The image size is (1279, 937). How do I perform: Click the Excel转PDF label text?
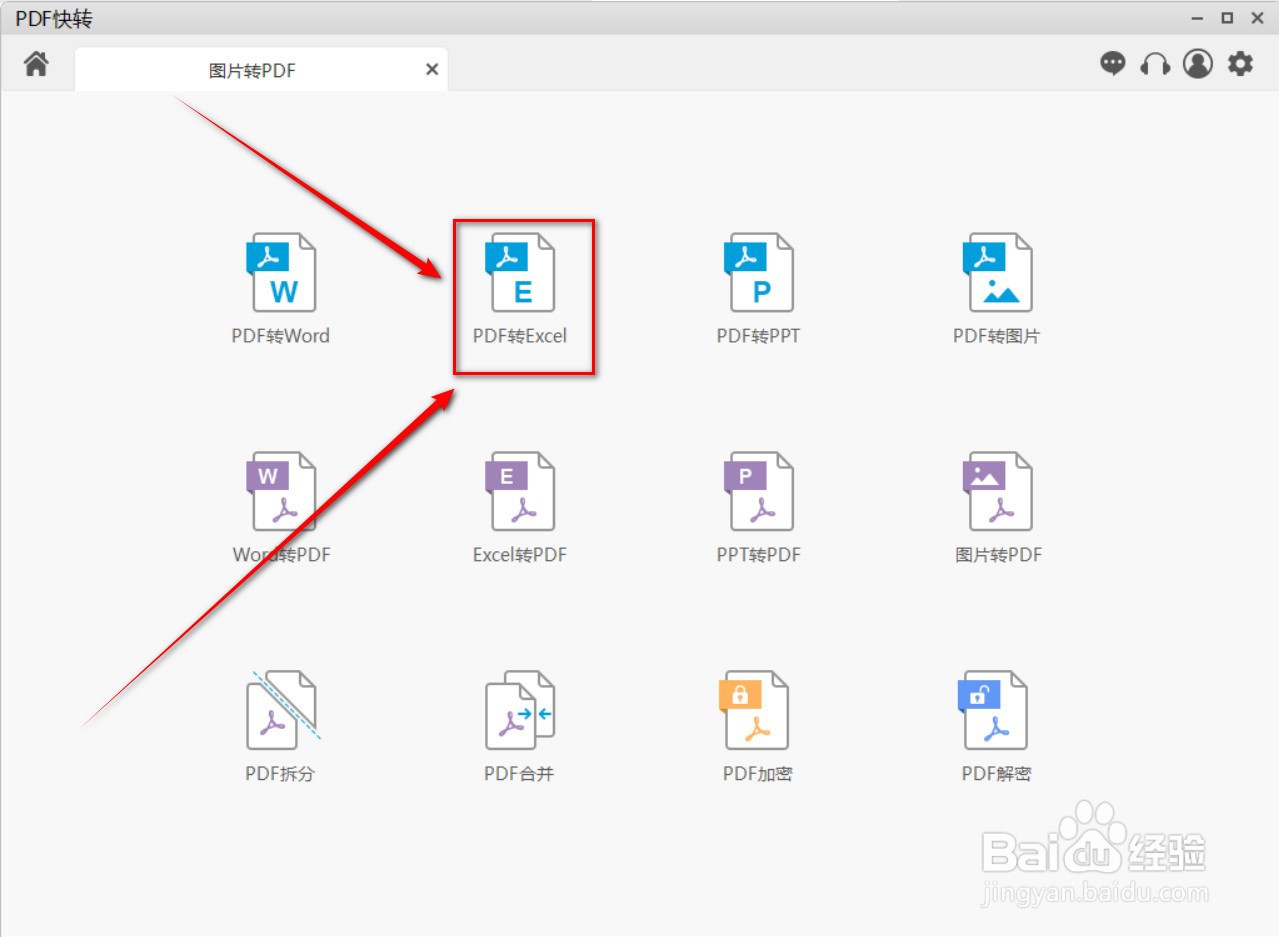click(x=520, y=554)
